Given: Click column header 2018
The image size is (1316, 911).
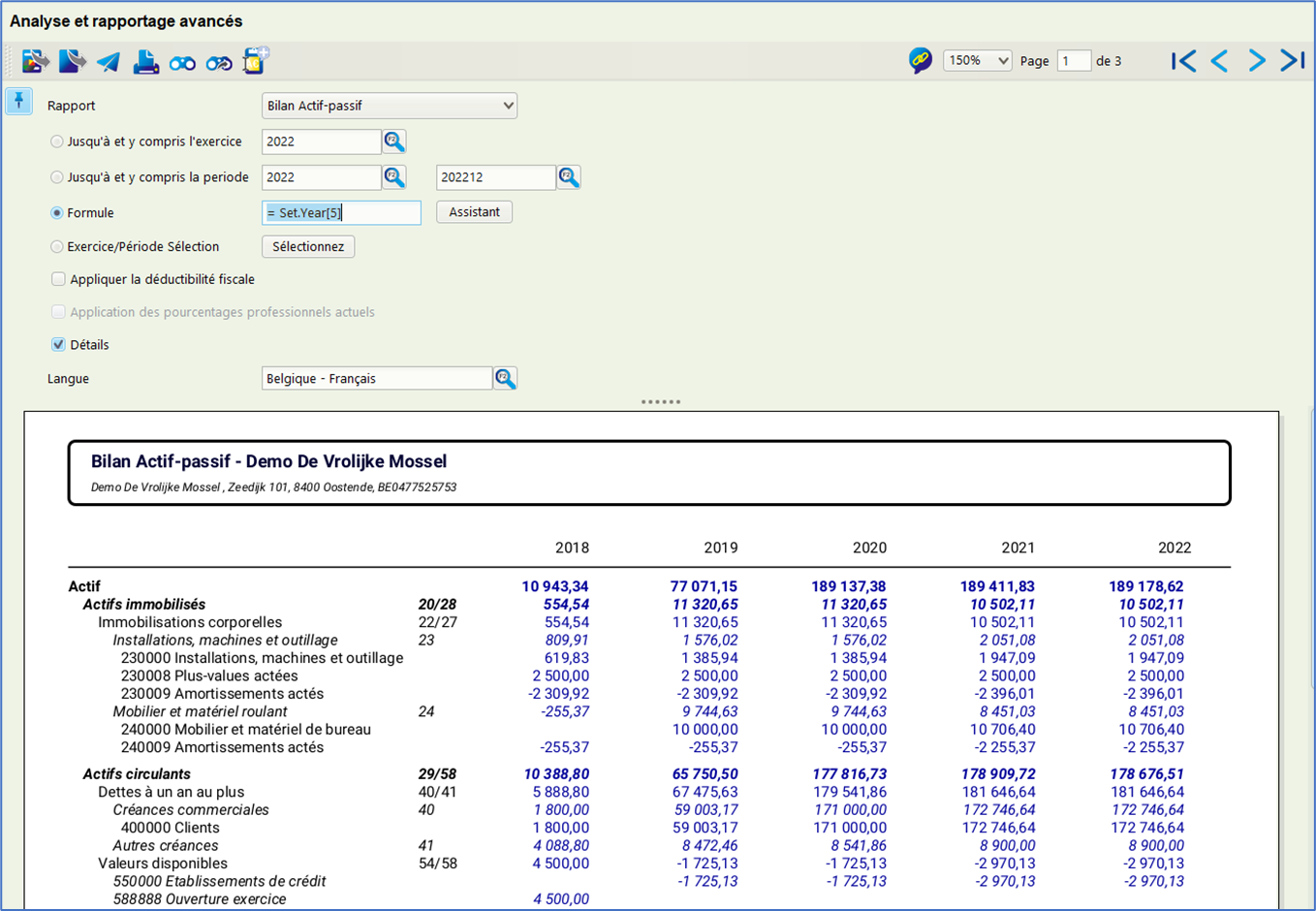Looking at the screenshot, I should coord(572,549).
